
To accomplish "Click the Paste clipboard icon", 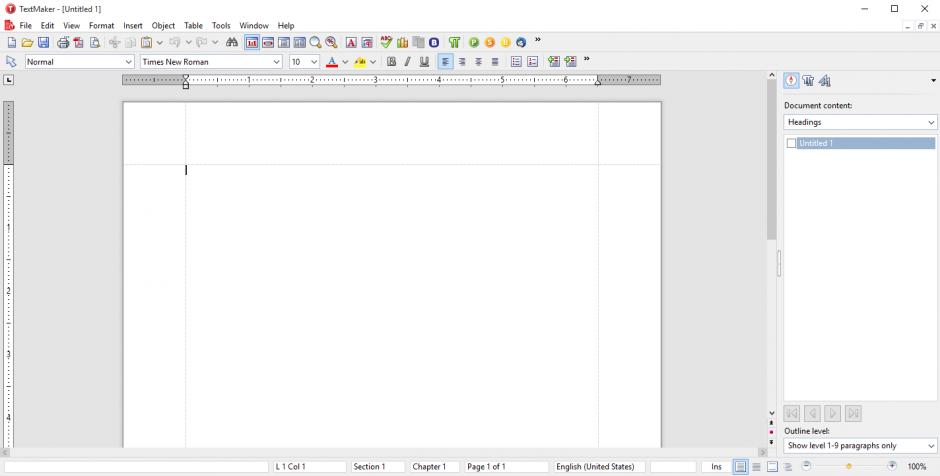I will (146, 43).
